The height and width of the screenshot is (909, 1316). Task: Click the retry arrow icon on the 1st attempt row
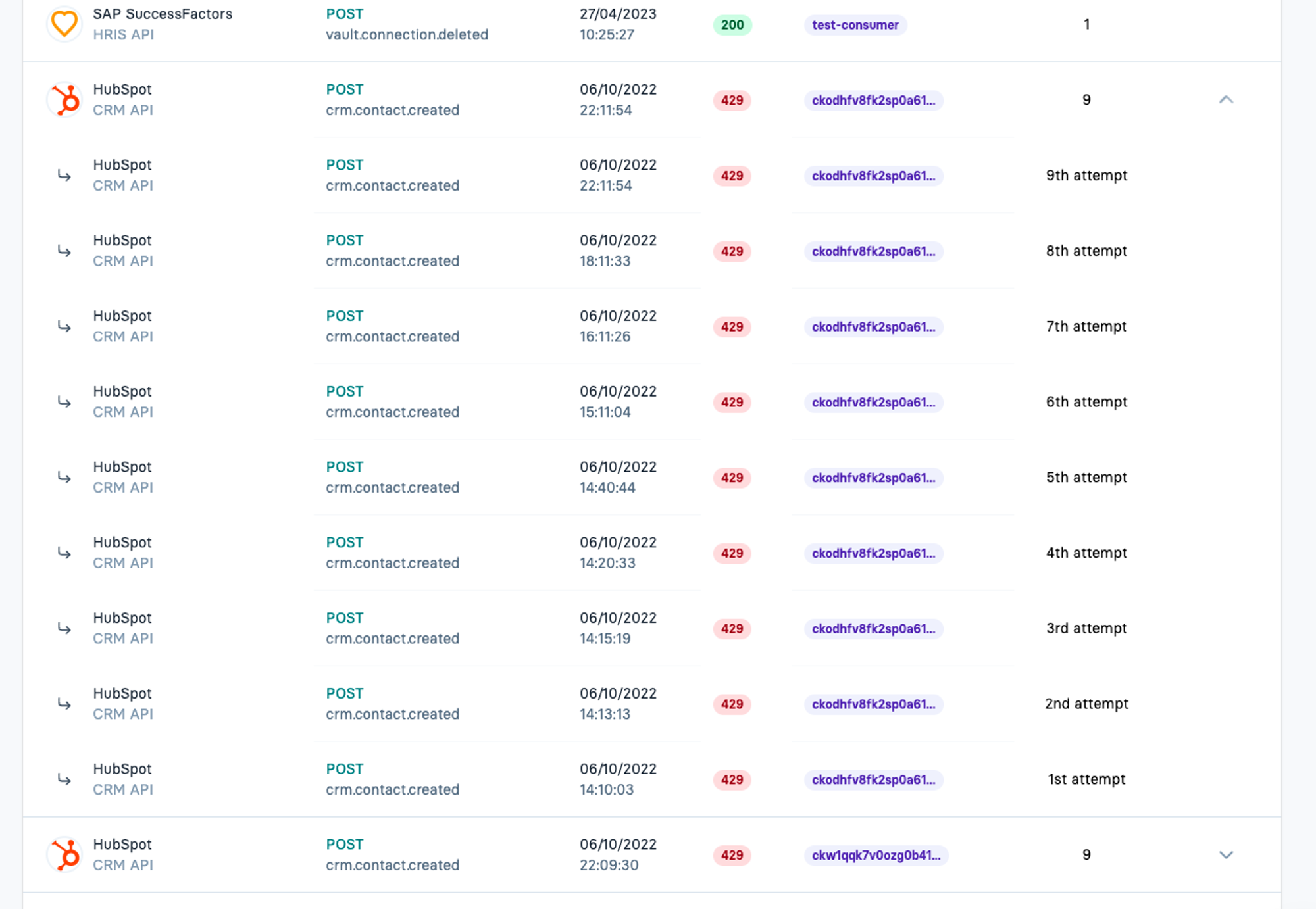click(x=64, y=779)
